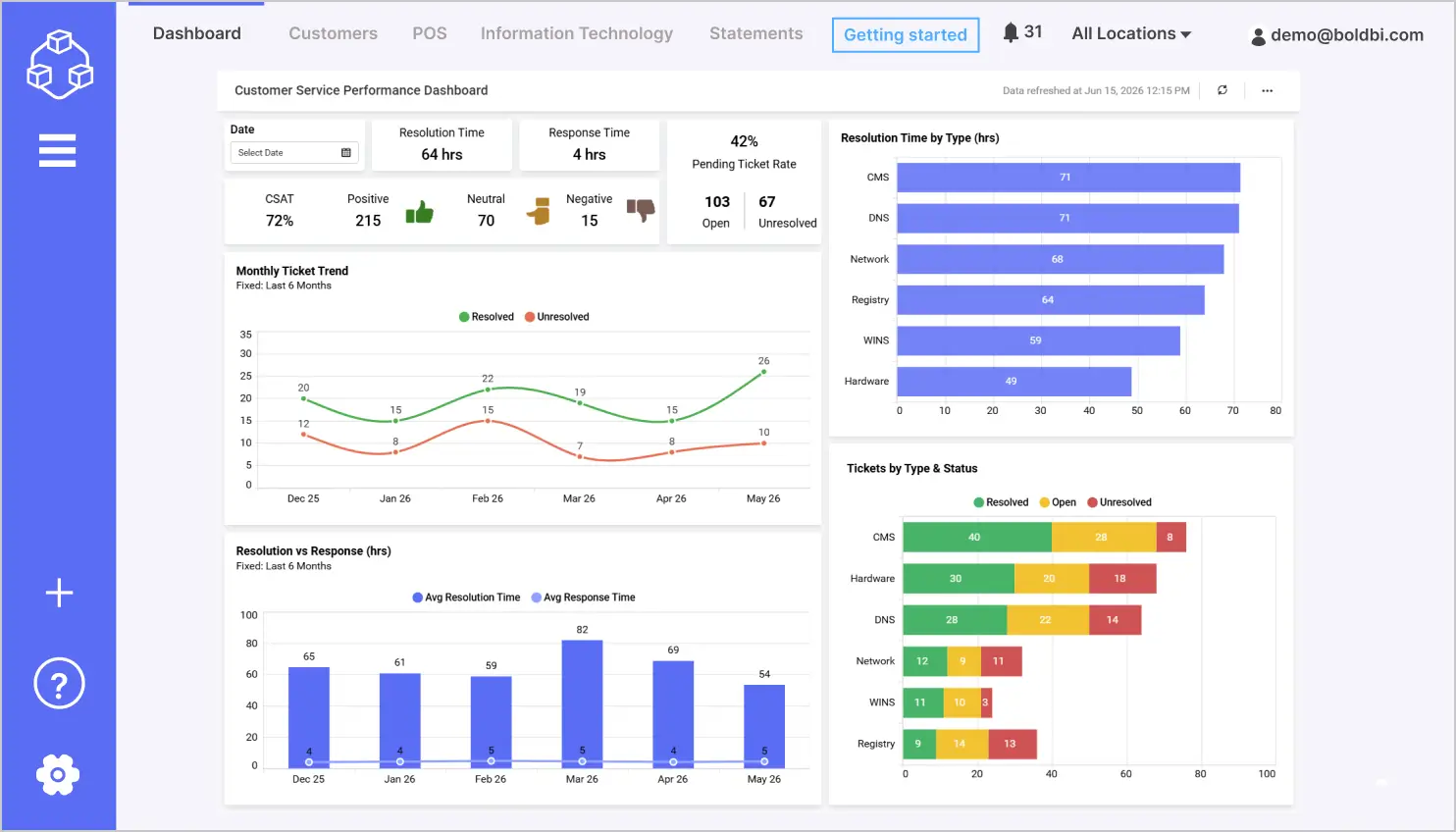Viewport: 1456px width, 832px height.
Task: Click the plus icon in sidebar
Action: [59, 593]
